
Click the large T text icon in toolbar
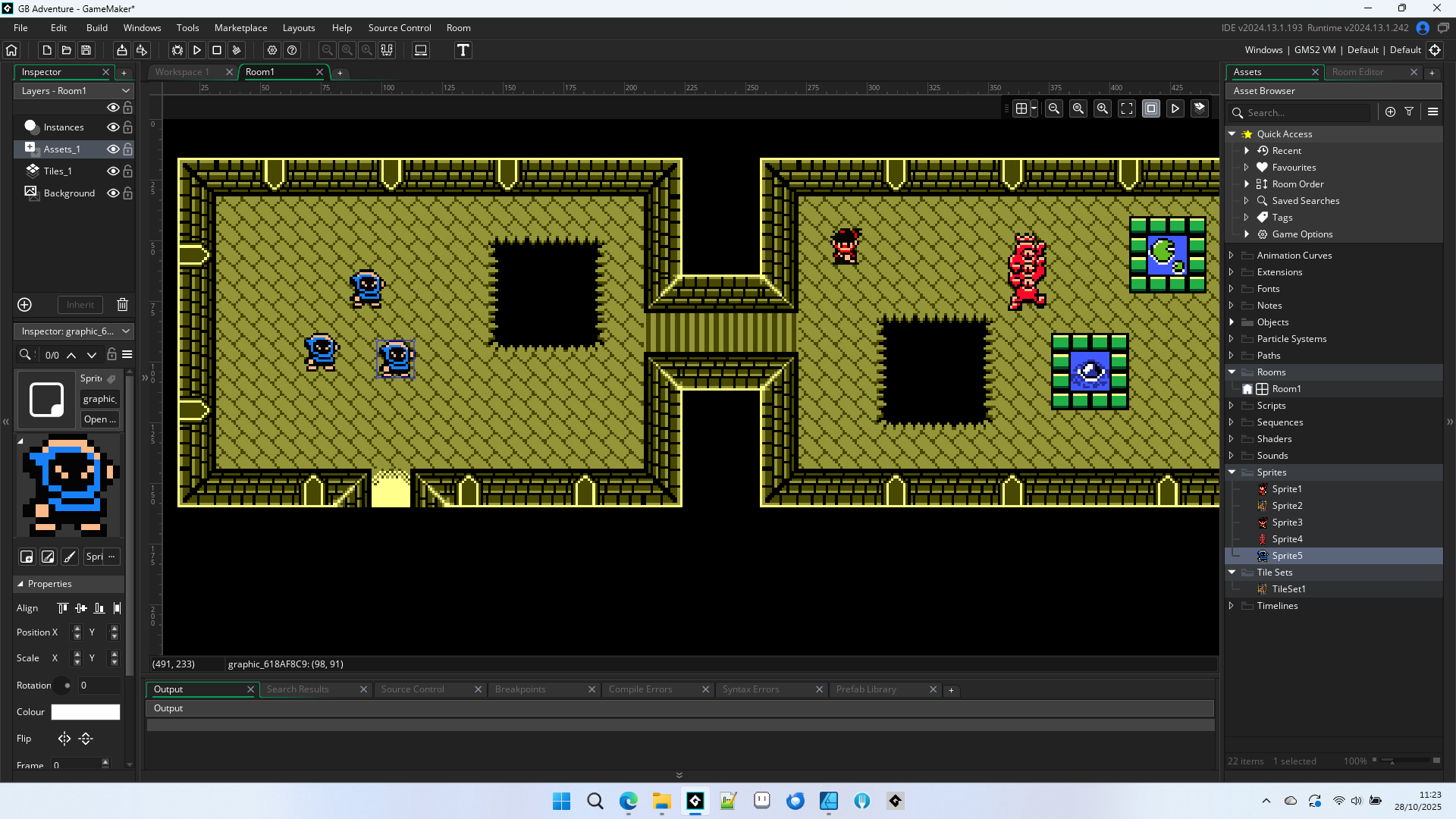tap(463, 50)
